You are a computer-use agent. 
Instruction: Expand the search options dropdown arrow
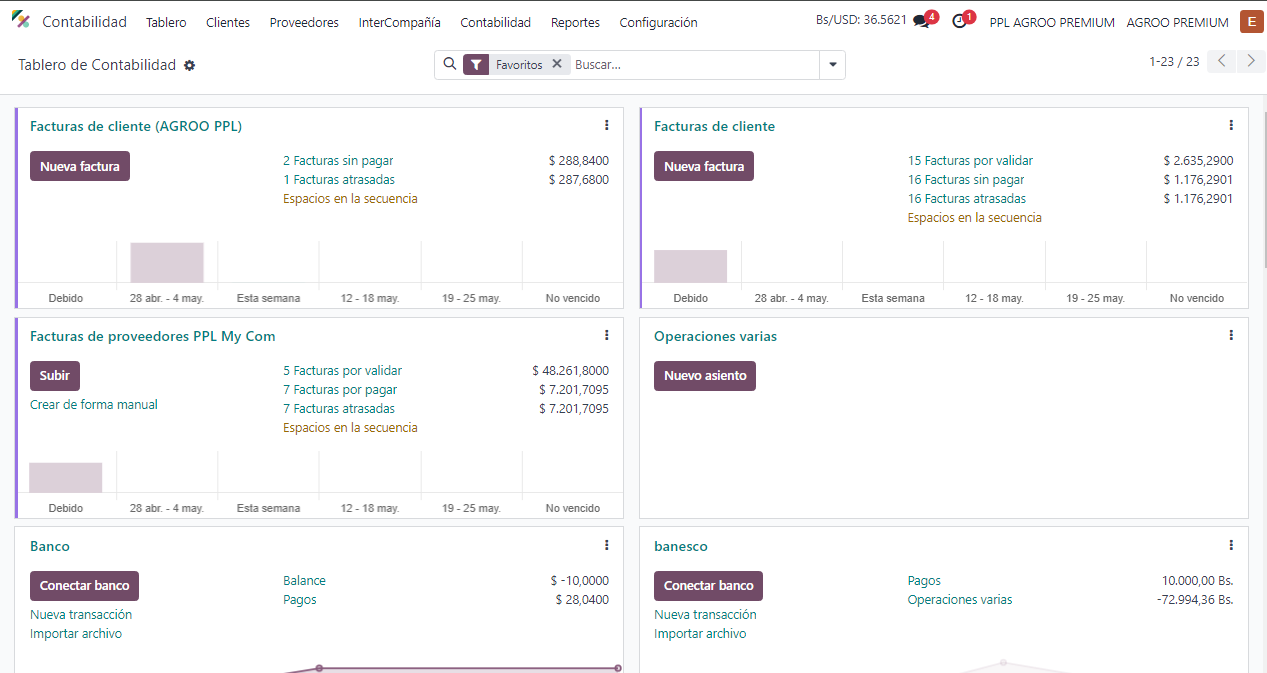tap(832, 65)
